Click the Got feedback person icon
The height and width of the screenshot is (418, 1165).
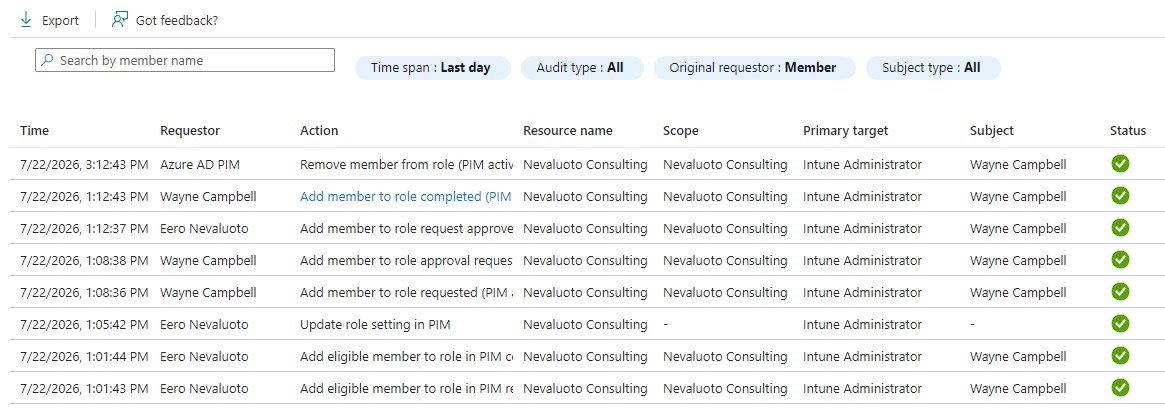[x=120, y=20]
